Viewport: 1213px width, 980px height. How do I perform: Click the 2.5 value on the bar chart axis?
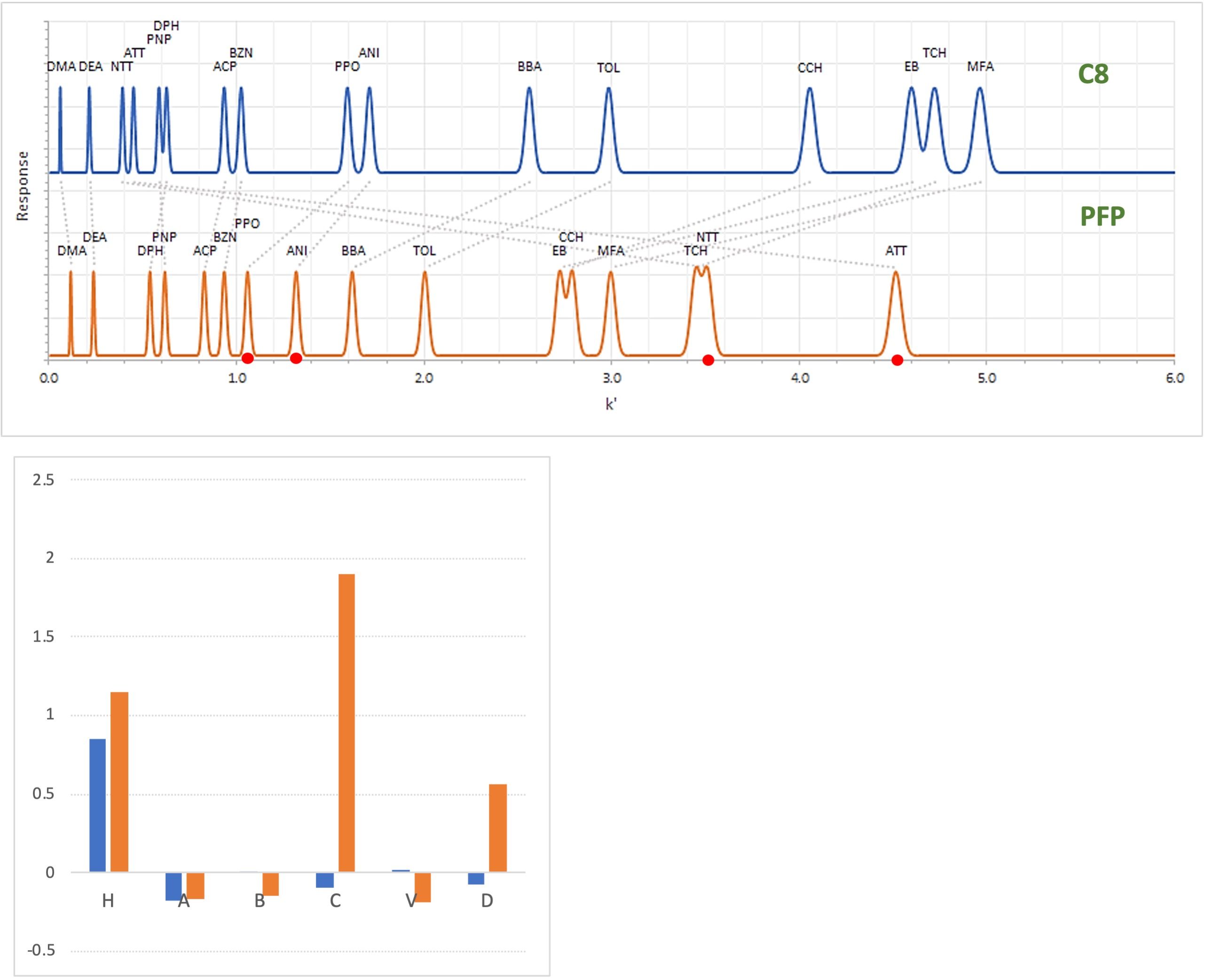click(x=43, y=480)
